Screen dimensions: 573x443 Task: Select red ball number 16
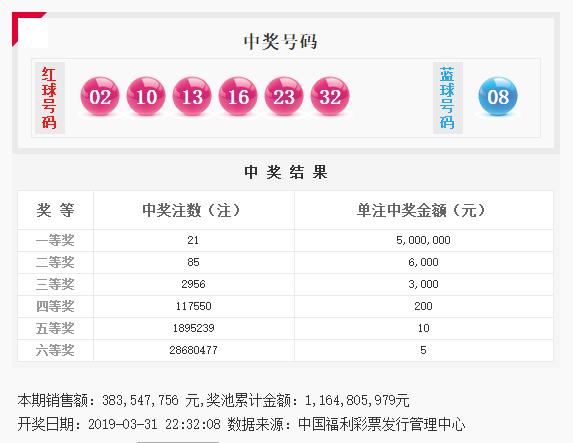click(x=238, y=96)
